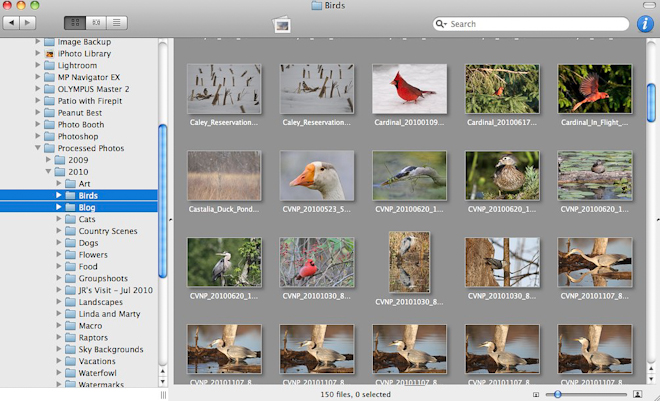
Task: Click the photo stack icon in toolbar
Action: [x=282, y=25]
